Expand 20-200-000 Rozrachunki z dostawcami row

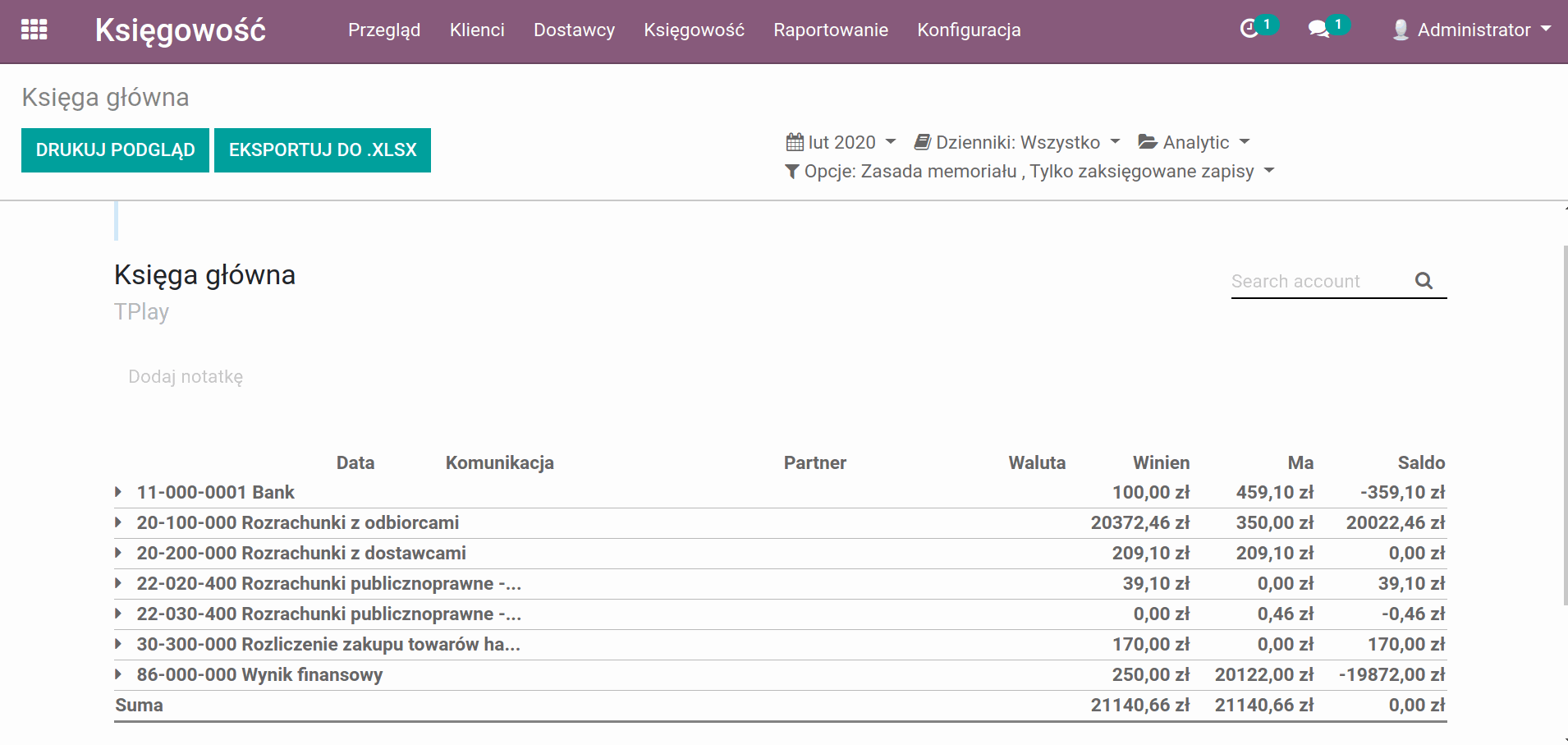coord(118,553)
